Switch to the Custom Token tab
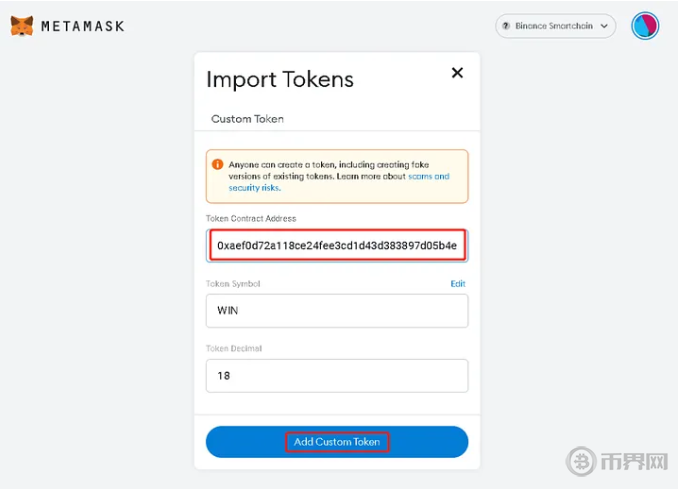This screenshot has height=489, width=679. tap(247, 119)
